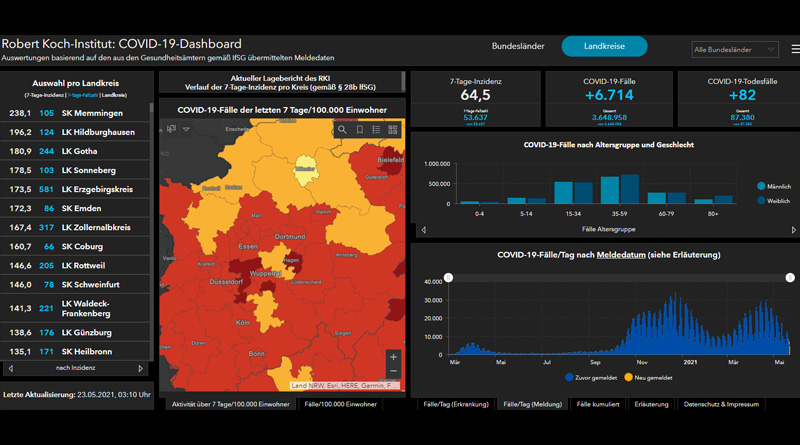Image resolution: width=800 pixels, height=445 pixels.
Task: Open the basemap gallery grid
Action: pyautogui.click(x=393, y=130)
